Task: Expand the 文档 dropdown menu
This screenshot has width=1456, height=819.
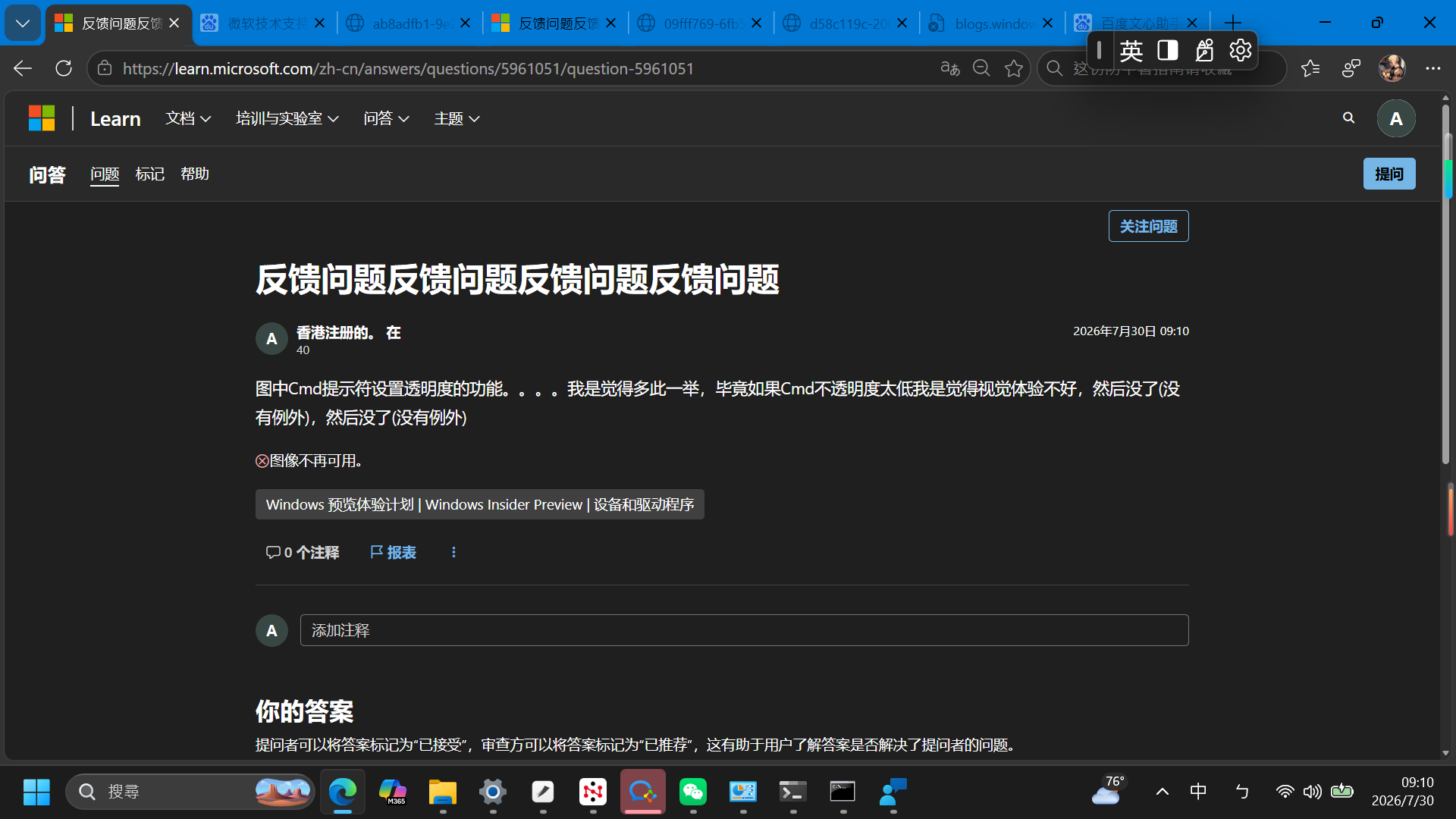Action: pos(188,118)
